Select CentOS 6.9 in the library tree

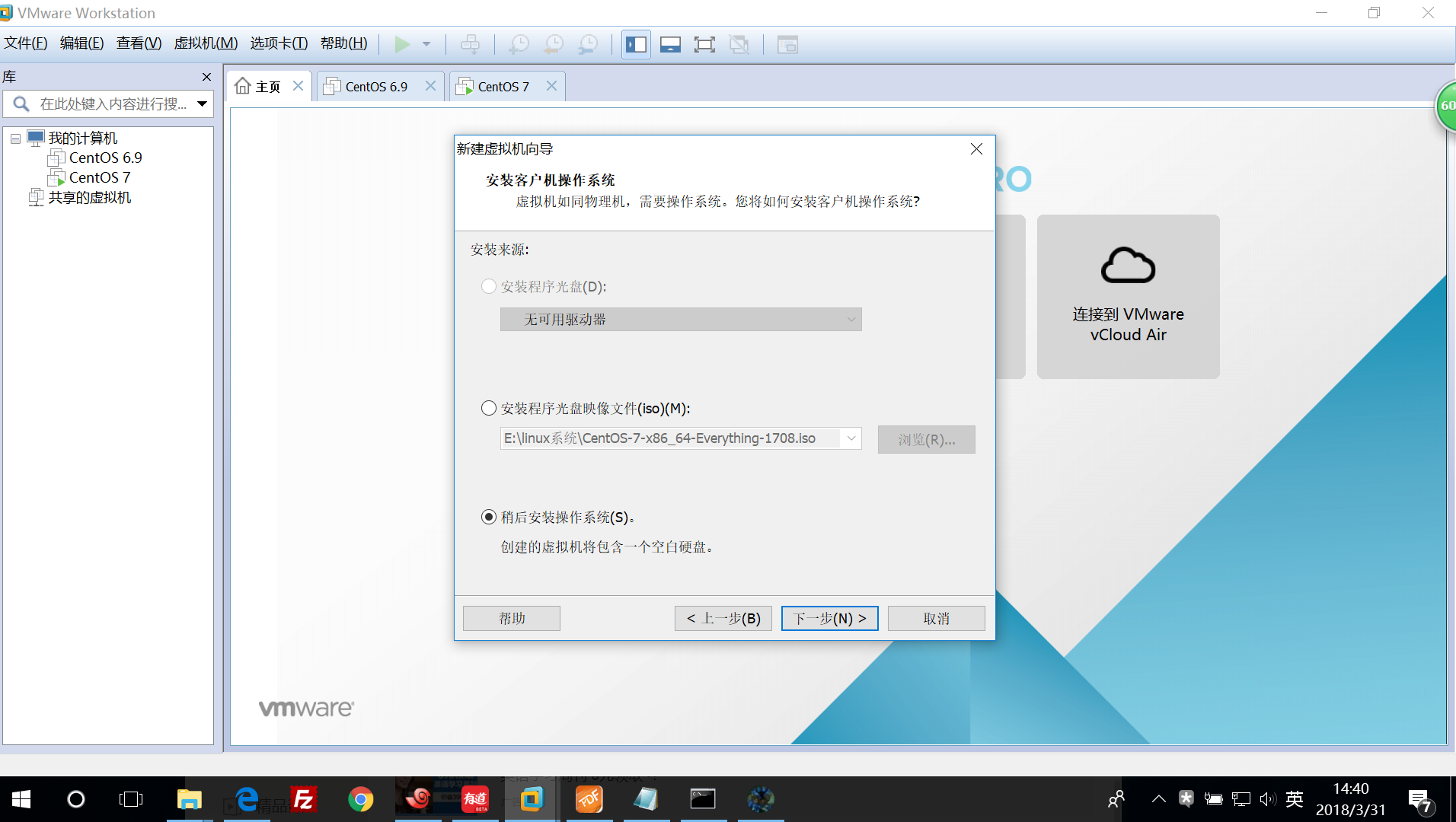[x=105, y=158]
